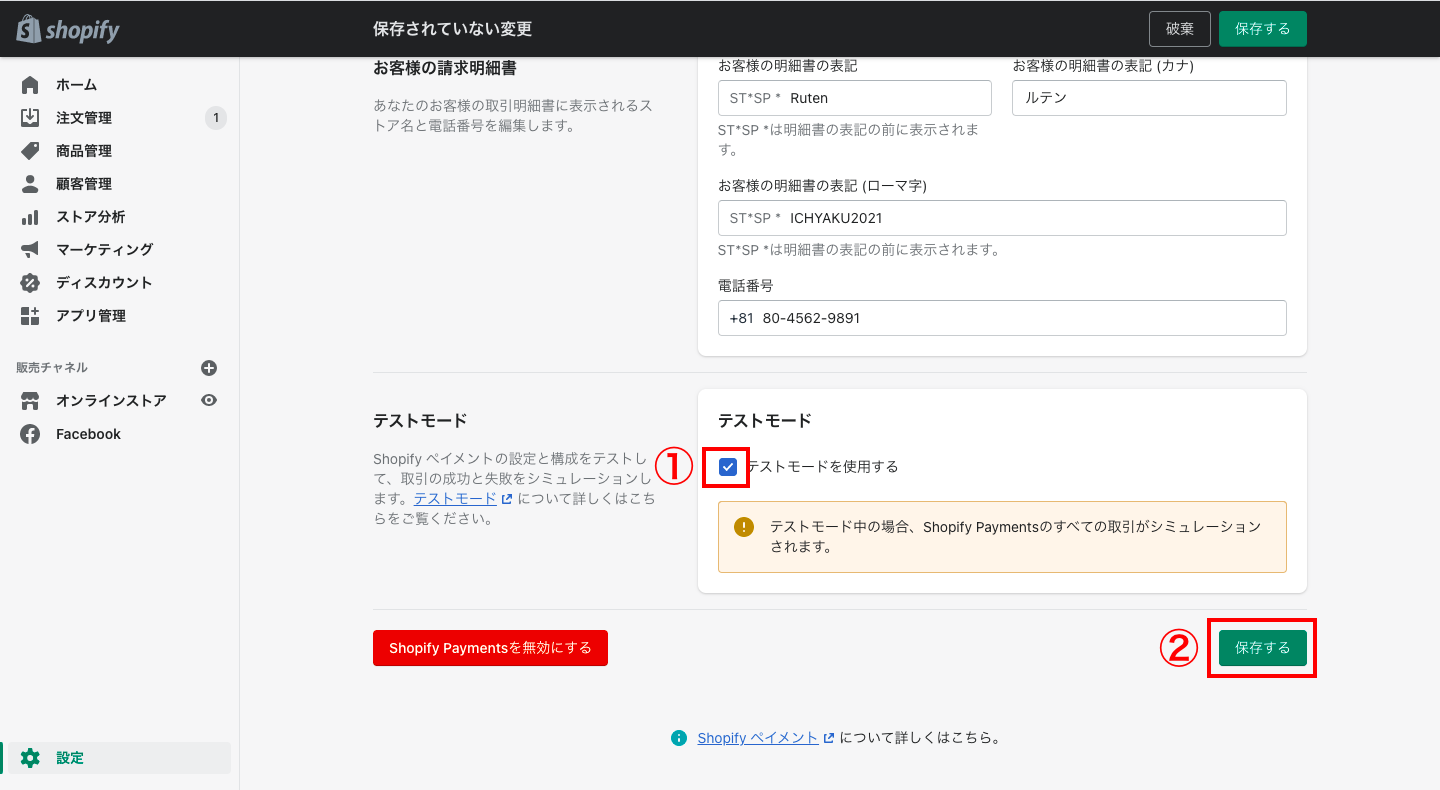
Task: Click the person icon beside 顧客管理
Action: click(x=30, y=184)
